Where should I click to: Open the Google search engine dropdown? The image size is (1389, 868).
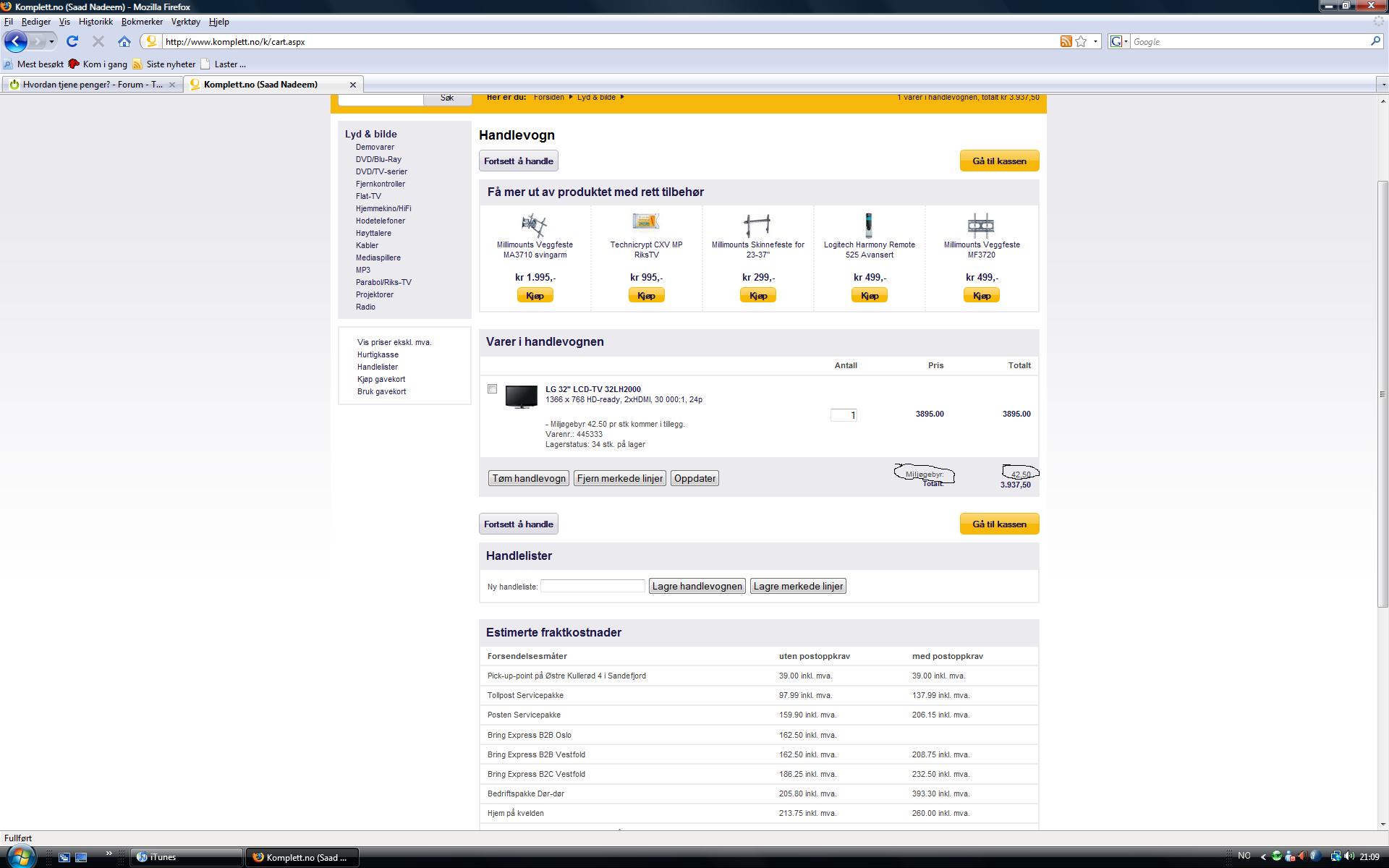coord(1119,41)
